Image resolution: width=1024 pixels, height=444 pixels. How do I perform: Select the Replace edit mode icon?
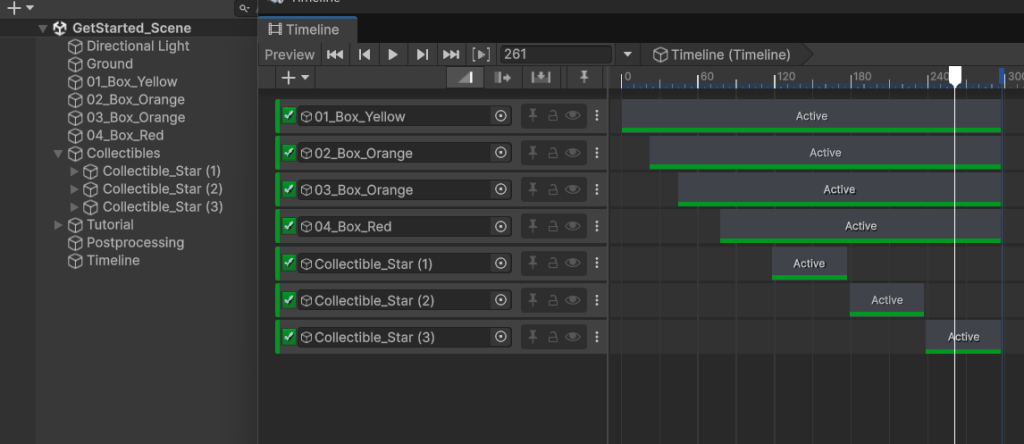pyautogui.click(x=540, y=77)
